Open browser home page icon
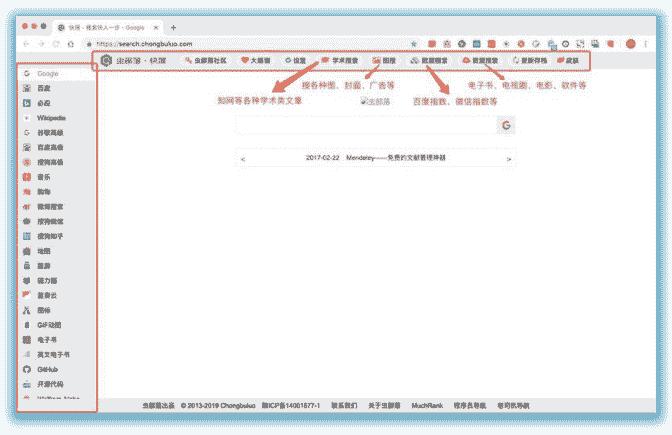This screenshot has height=435, width=672. (71, 44)
